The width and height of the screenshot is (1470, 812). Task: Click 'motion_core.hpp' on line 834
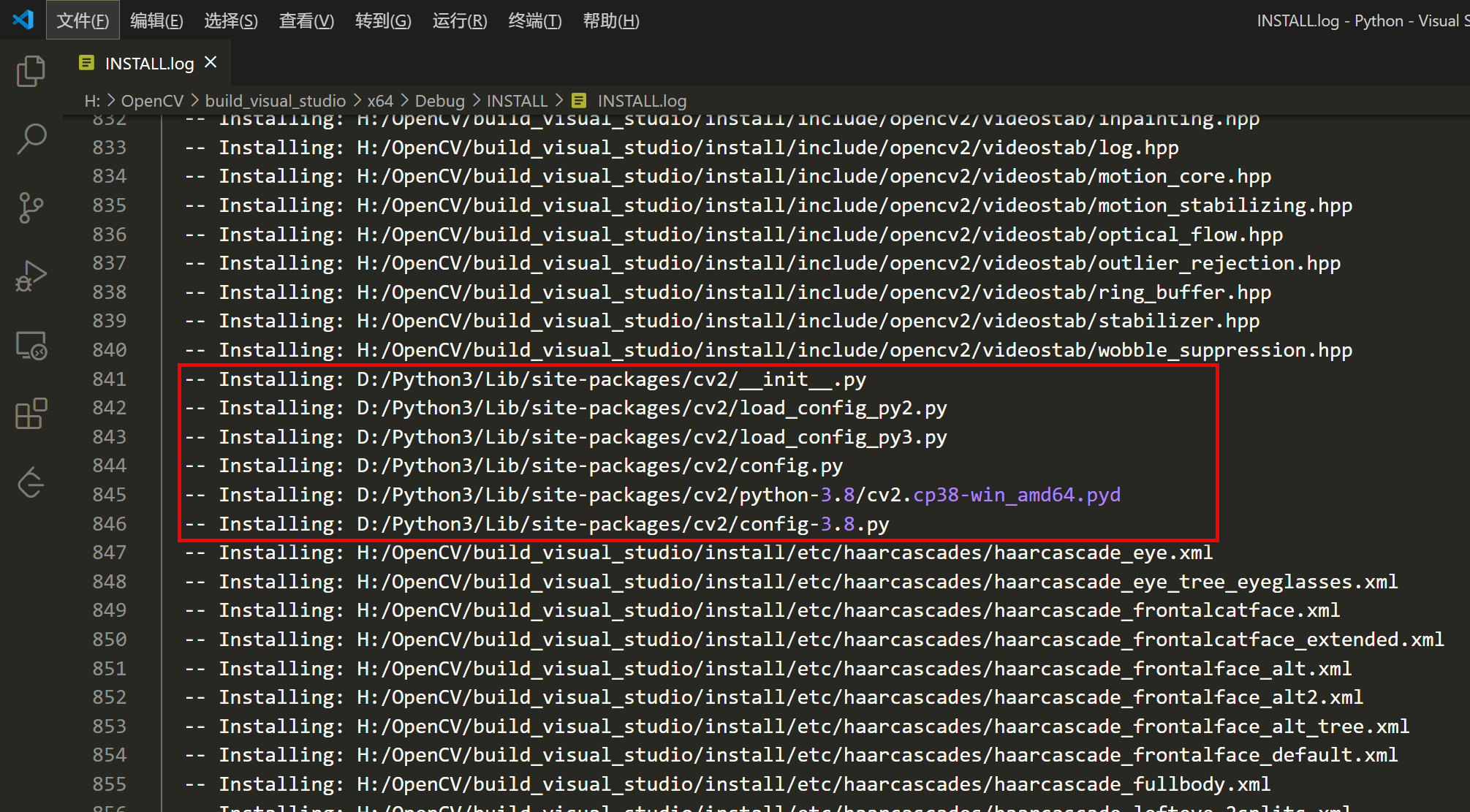(x=1185, y=176)
